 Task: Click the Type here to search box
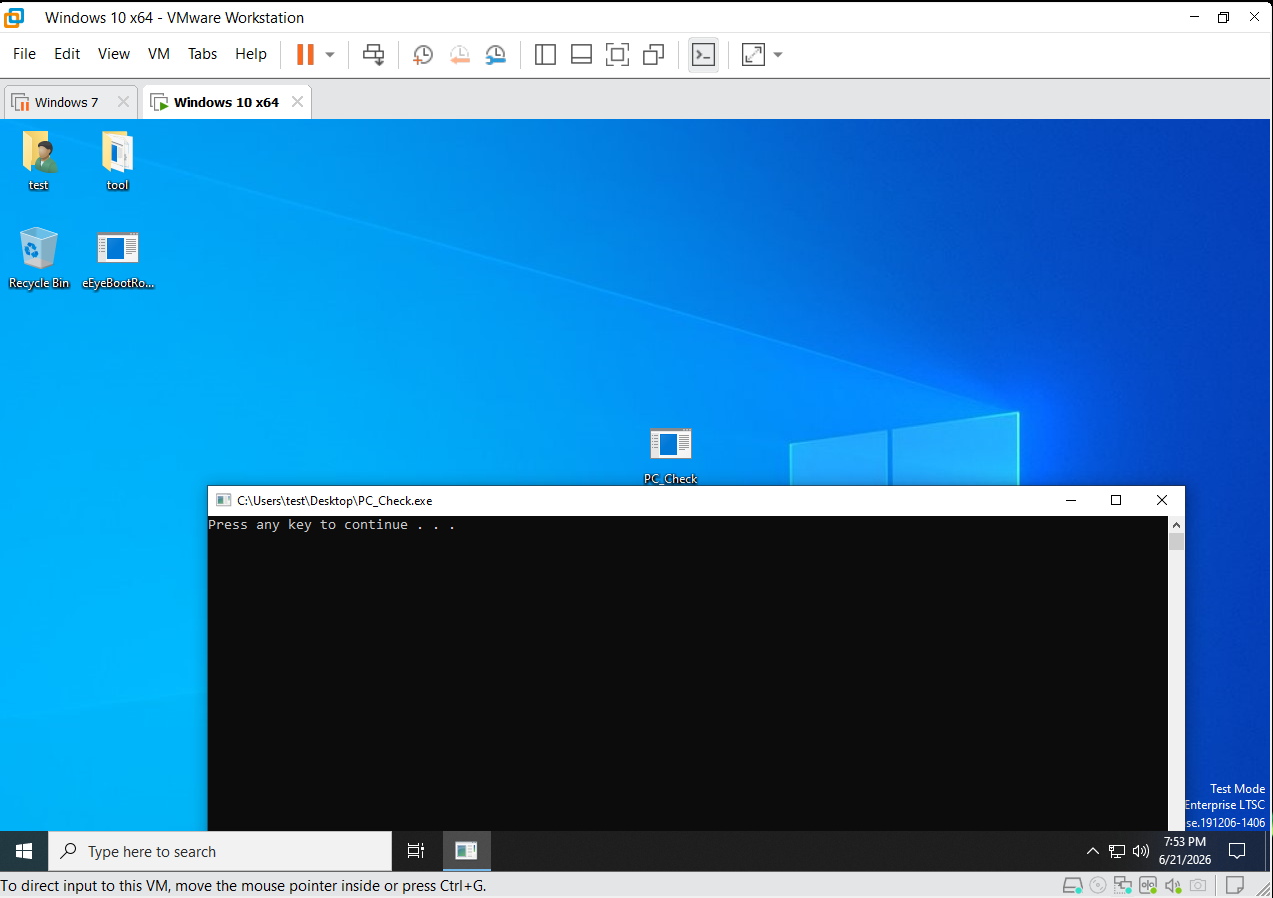pyautogui.click(x=220, y=851)
